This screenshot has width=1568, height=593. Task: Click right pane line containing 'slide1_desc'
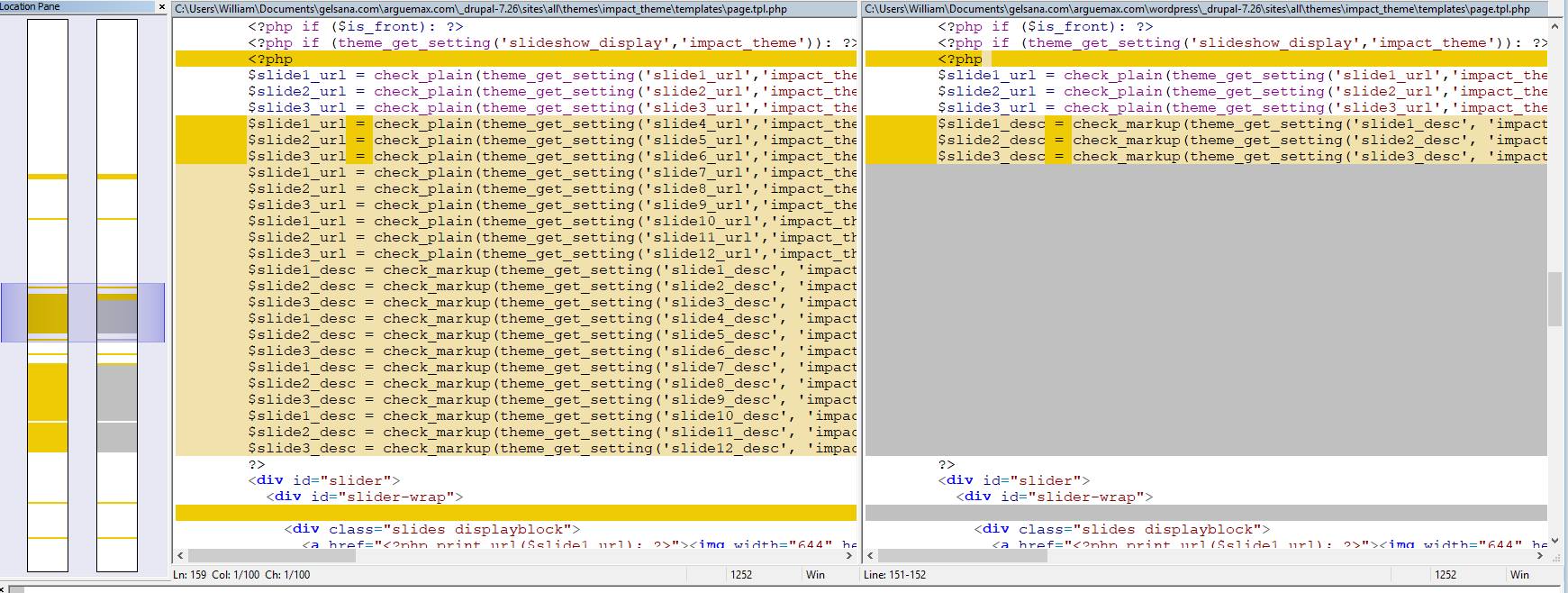(1206, 123)
